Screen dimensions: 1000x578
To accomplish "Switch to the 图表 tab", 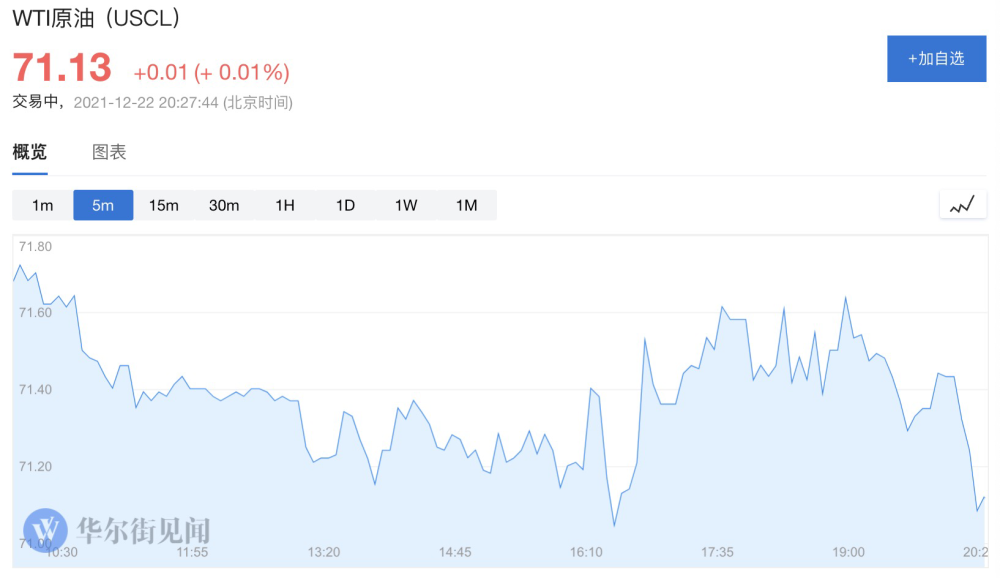I will pos(109,153).
